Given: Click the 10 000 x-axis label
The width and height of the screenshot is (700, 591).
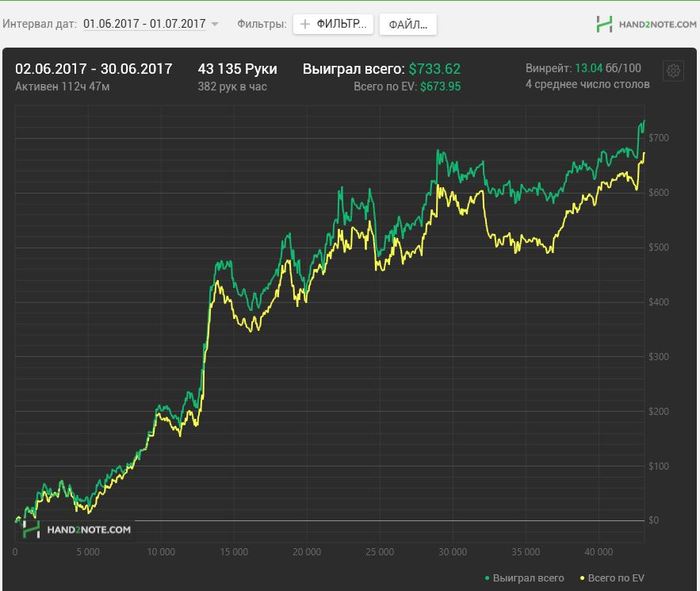Looking at the screenshot, I should tap(161, 552).
